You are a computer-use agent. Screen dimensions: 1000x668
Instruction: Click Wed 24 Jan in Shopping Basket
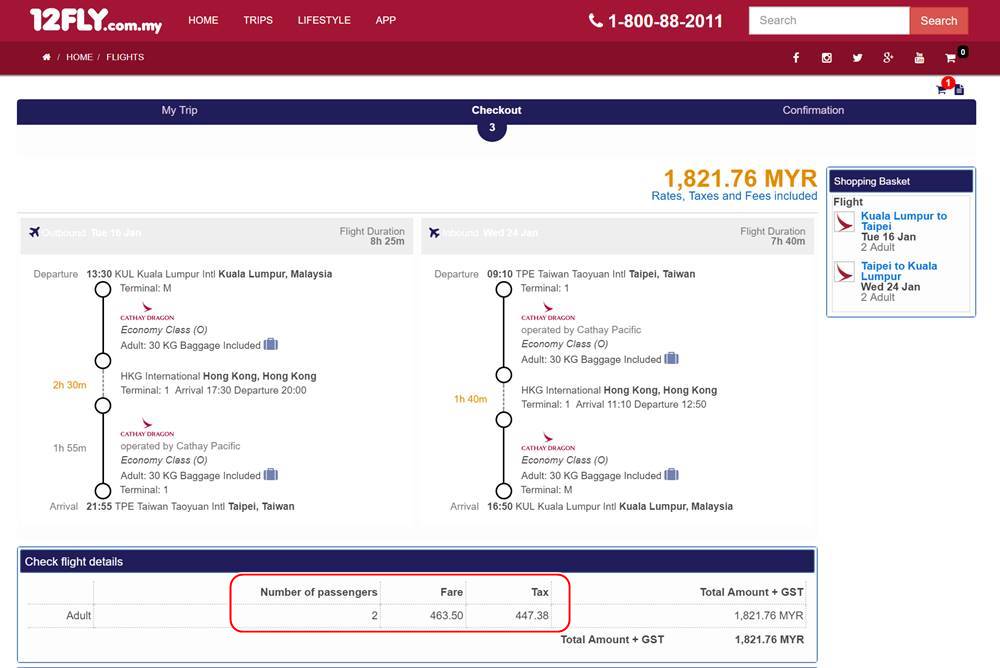point(890,287)
